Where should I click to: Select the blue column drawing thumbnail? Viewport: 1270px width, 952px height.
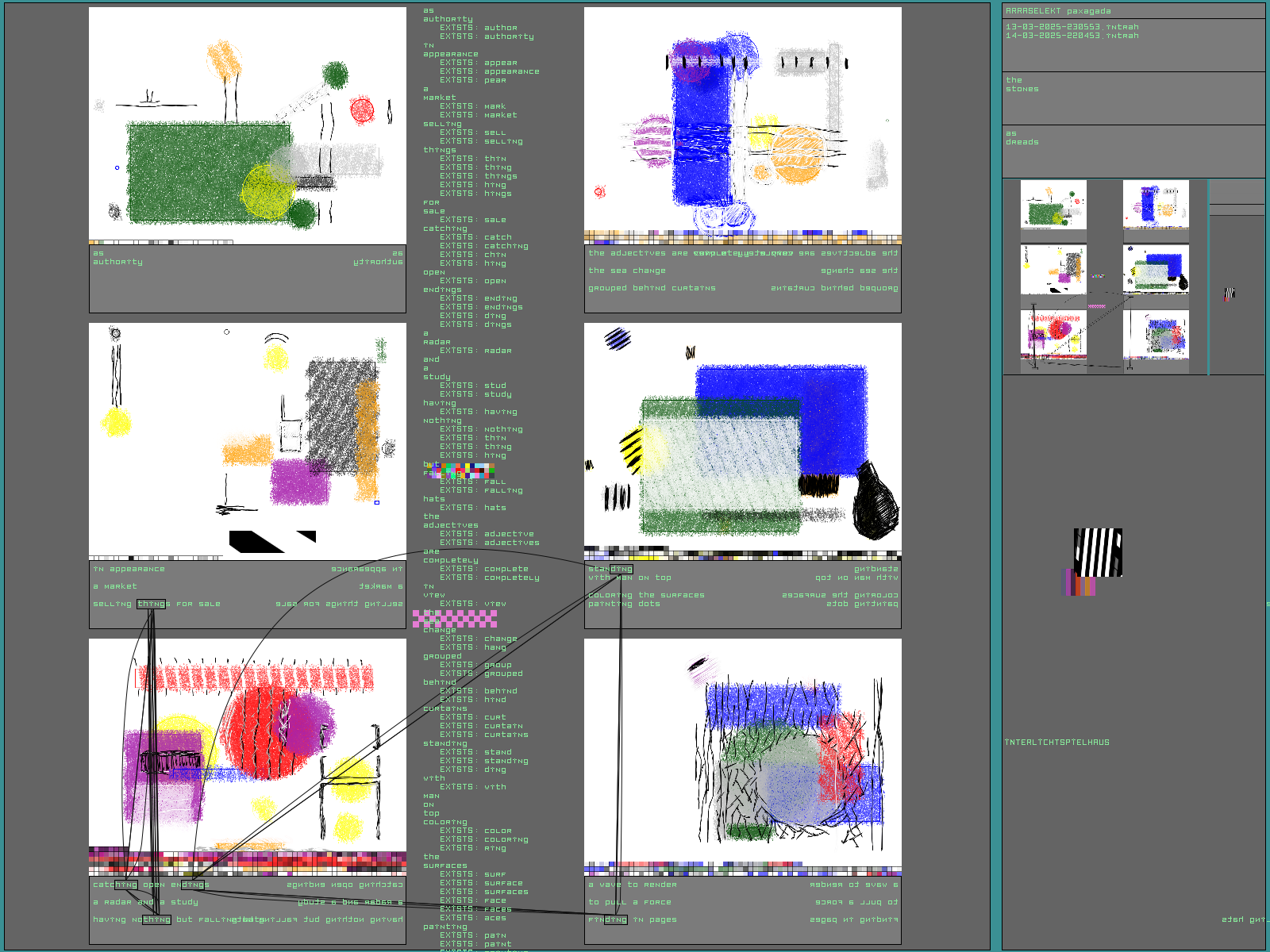pos(1156,205)
